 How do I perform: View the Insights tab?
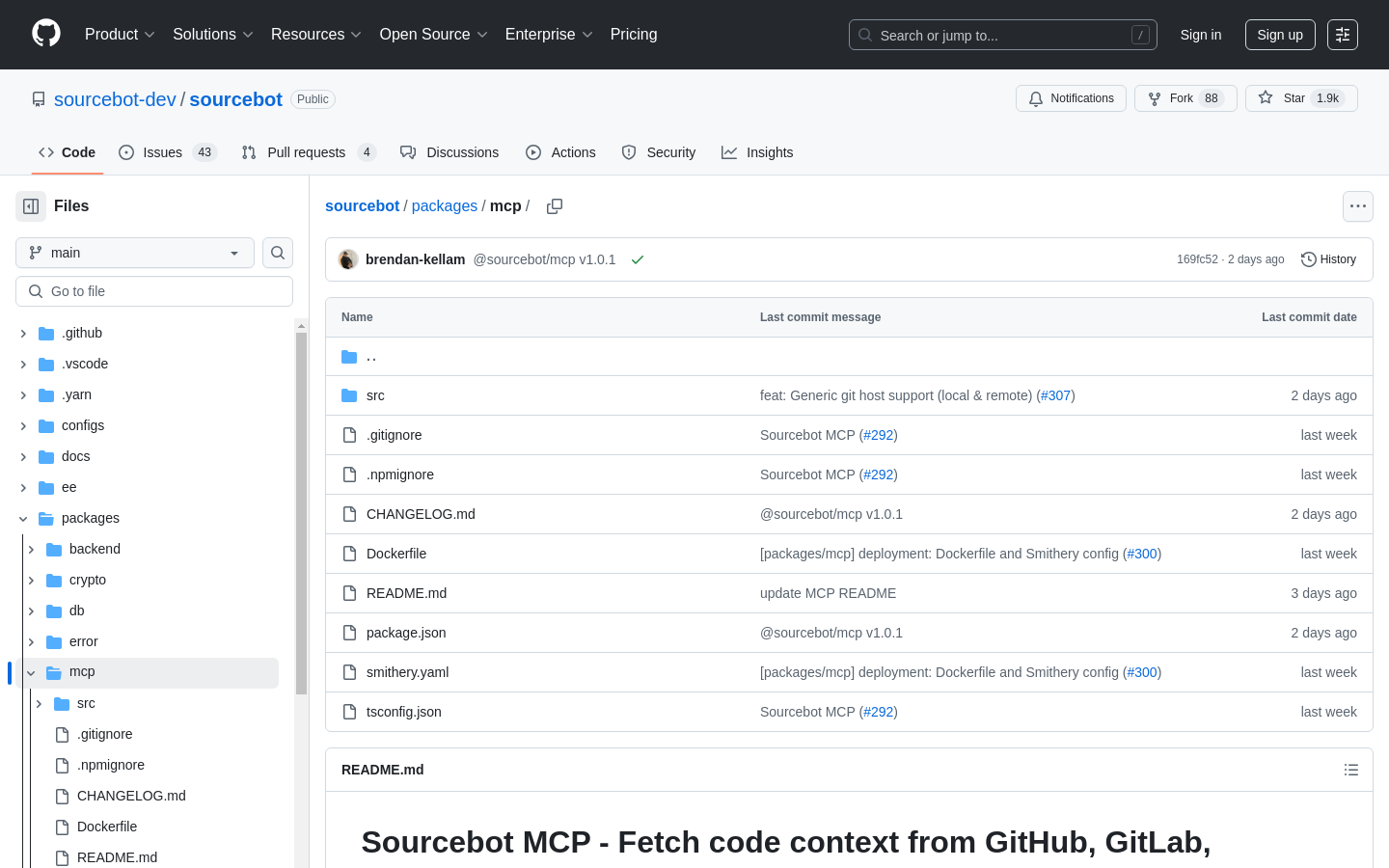pyautogui.click(x=757, y=152)
